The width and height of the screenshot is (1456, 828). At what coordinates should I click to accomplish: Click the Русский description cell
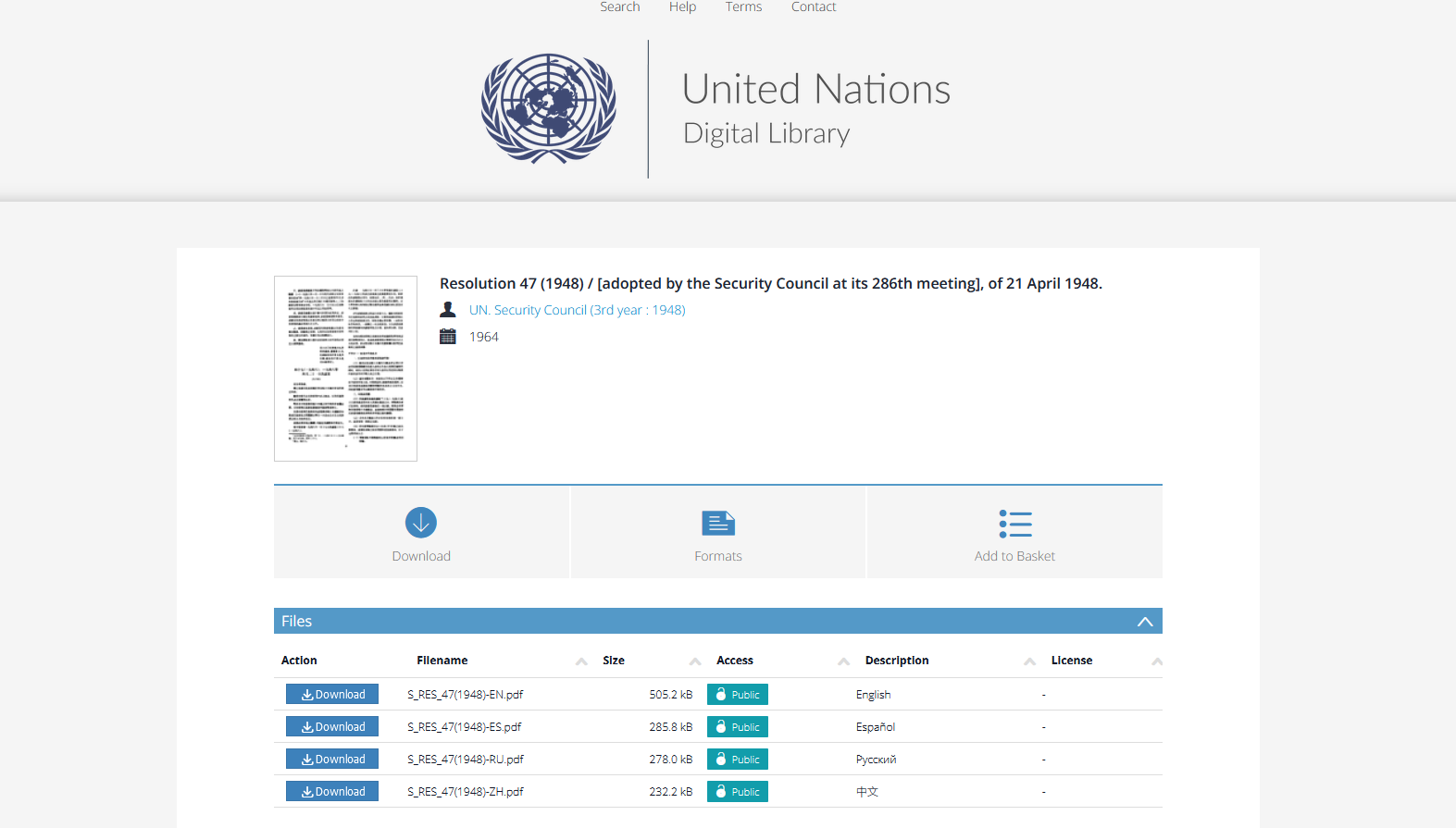coord(877,760)
